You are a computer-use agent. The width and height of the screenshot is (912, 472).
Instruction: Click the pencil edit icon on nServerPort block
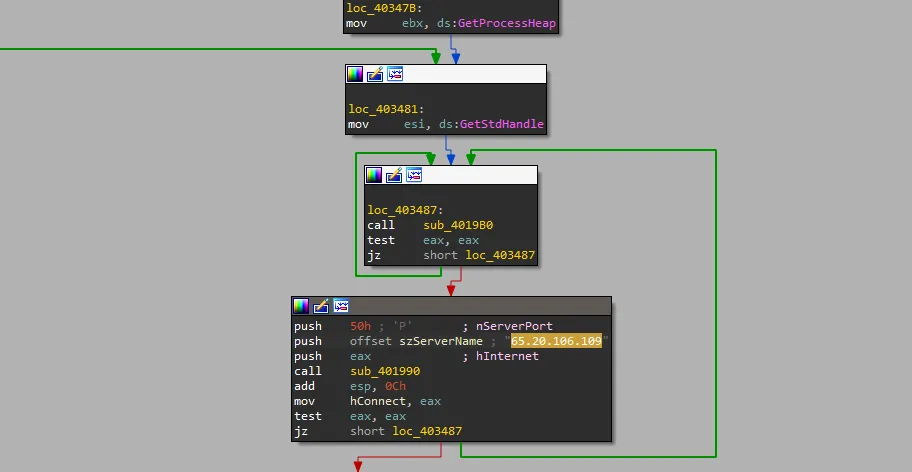pos(321,306)
